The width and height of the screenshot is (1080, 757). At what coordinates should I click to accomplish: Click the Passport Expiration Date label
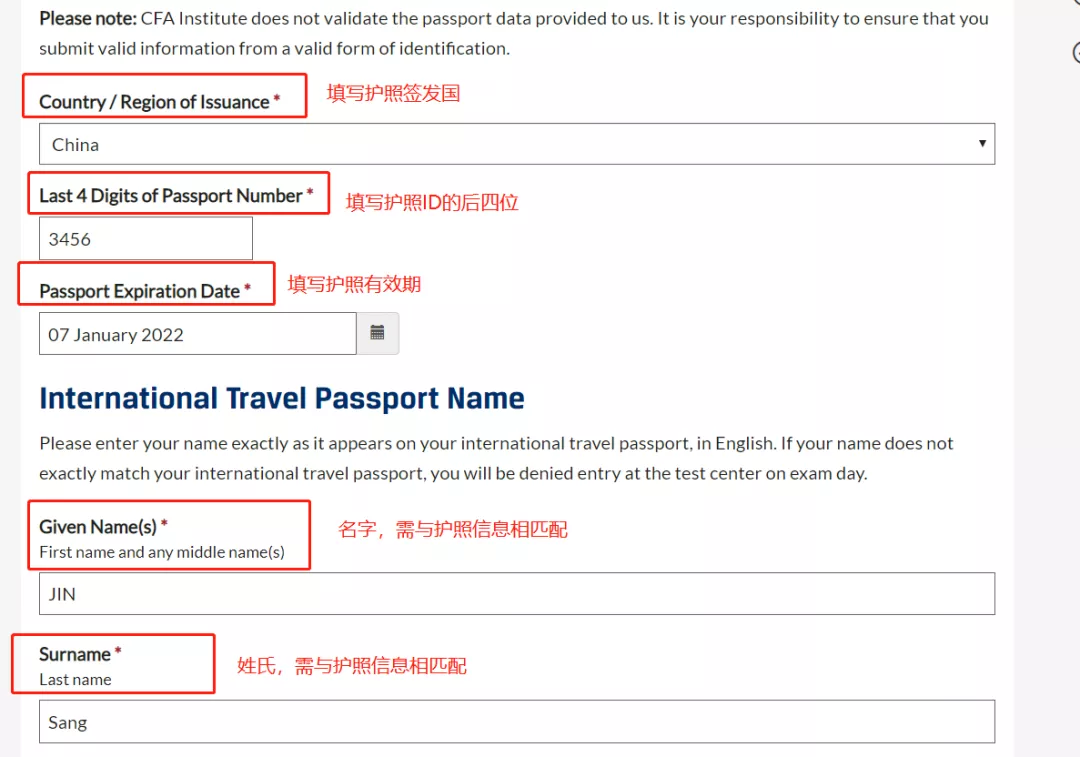coord(145,291)
